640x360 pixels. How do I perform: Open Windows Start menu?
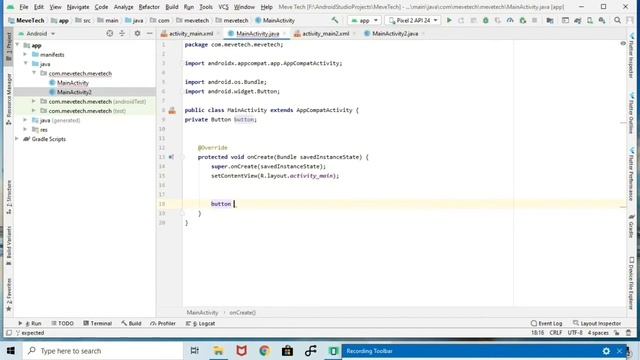point(11,351)
